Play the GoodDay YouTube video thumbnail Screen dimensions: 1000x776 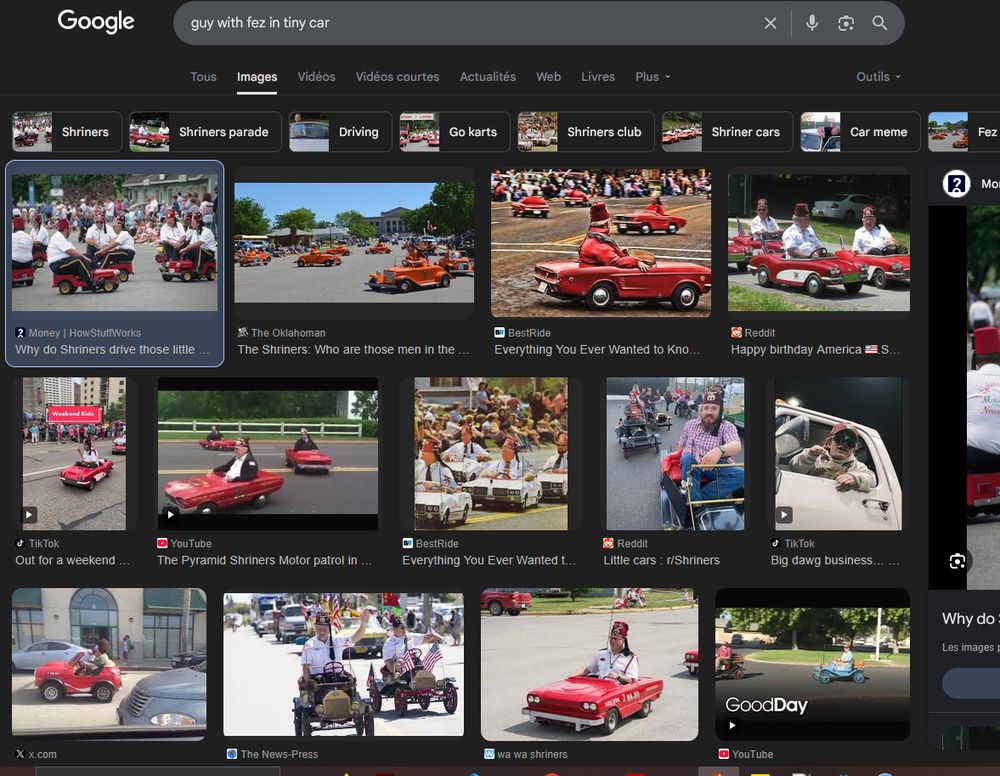coord(812,664)
